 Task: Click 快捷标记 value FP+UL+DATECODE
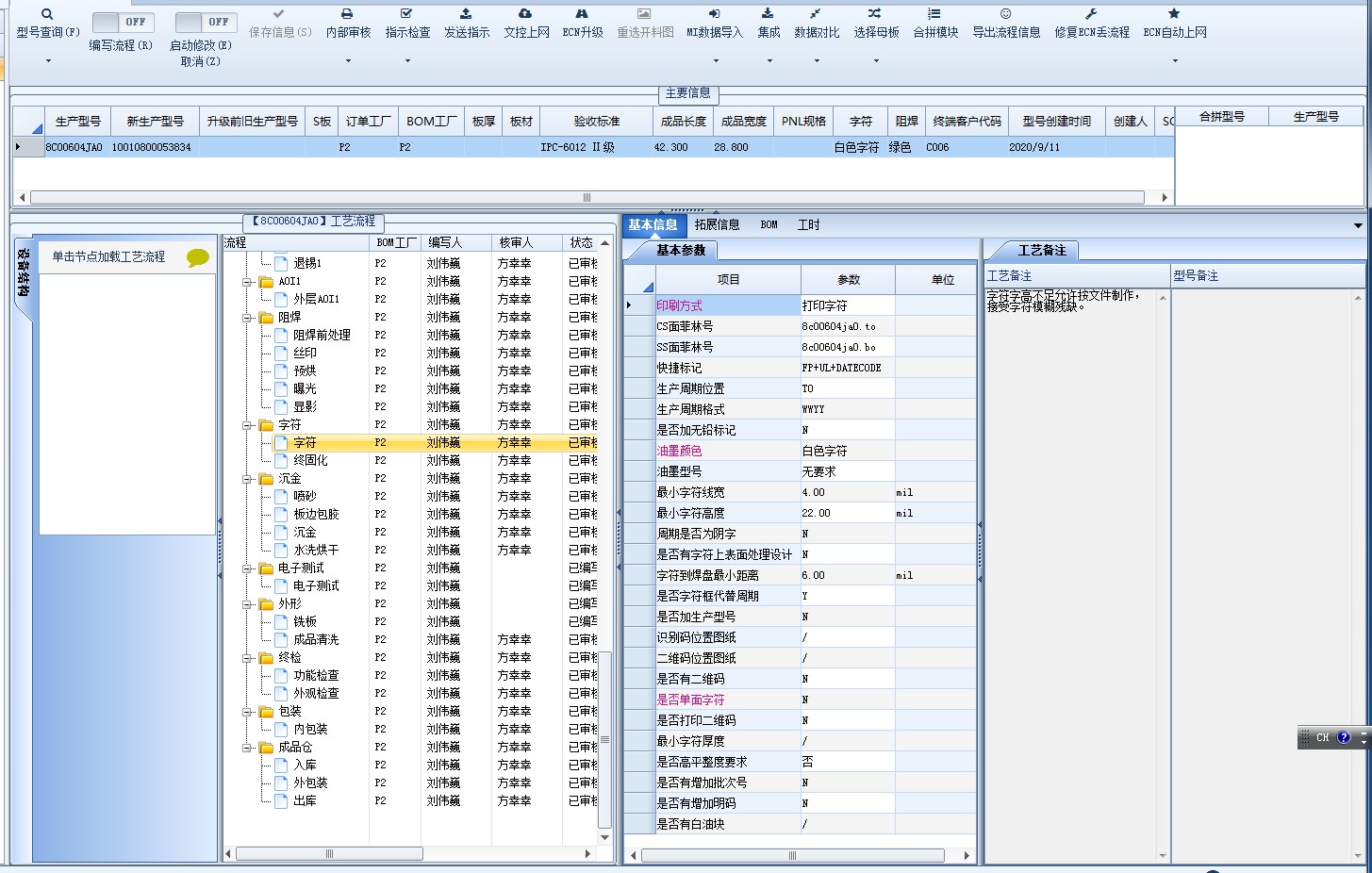pos(848,368)
